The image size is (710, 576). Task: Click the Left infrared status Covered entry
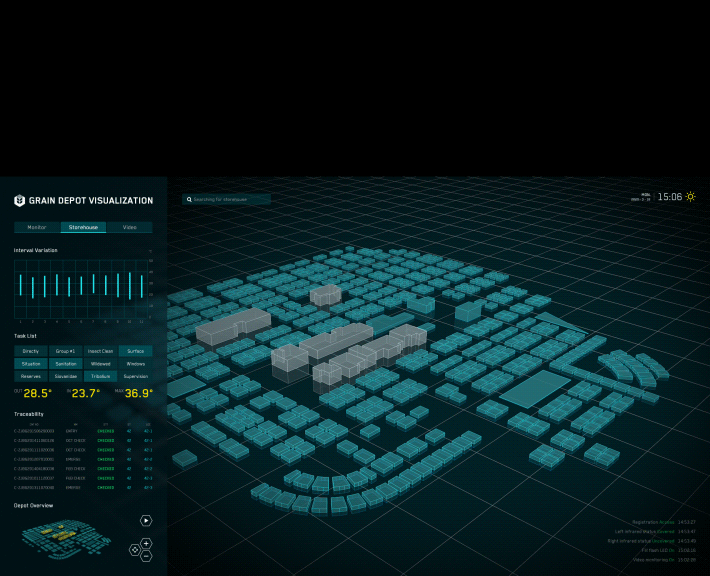tap(655, 532)
